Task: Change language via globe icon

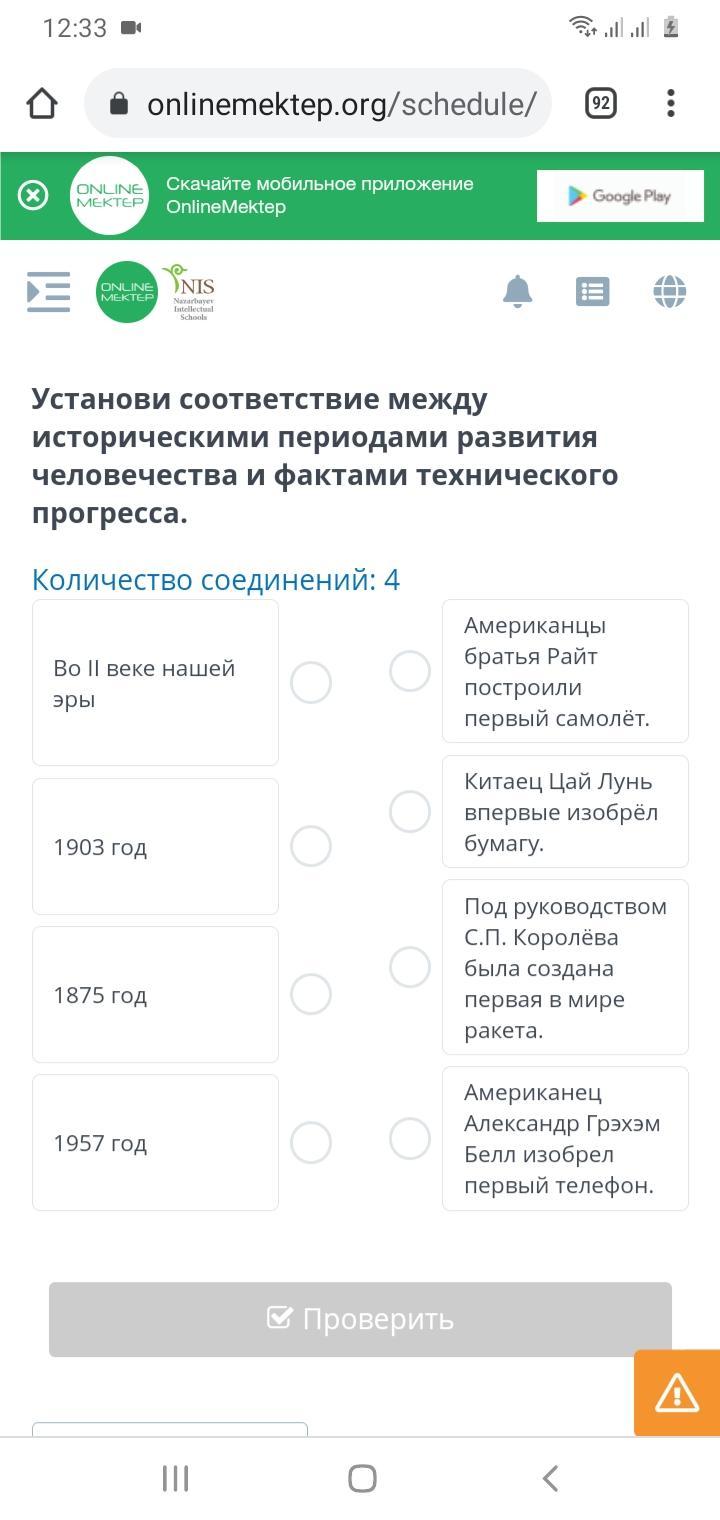Action: pyautogui.click(x=669, y=291)
